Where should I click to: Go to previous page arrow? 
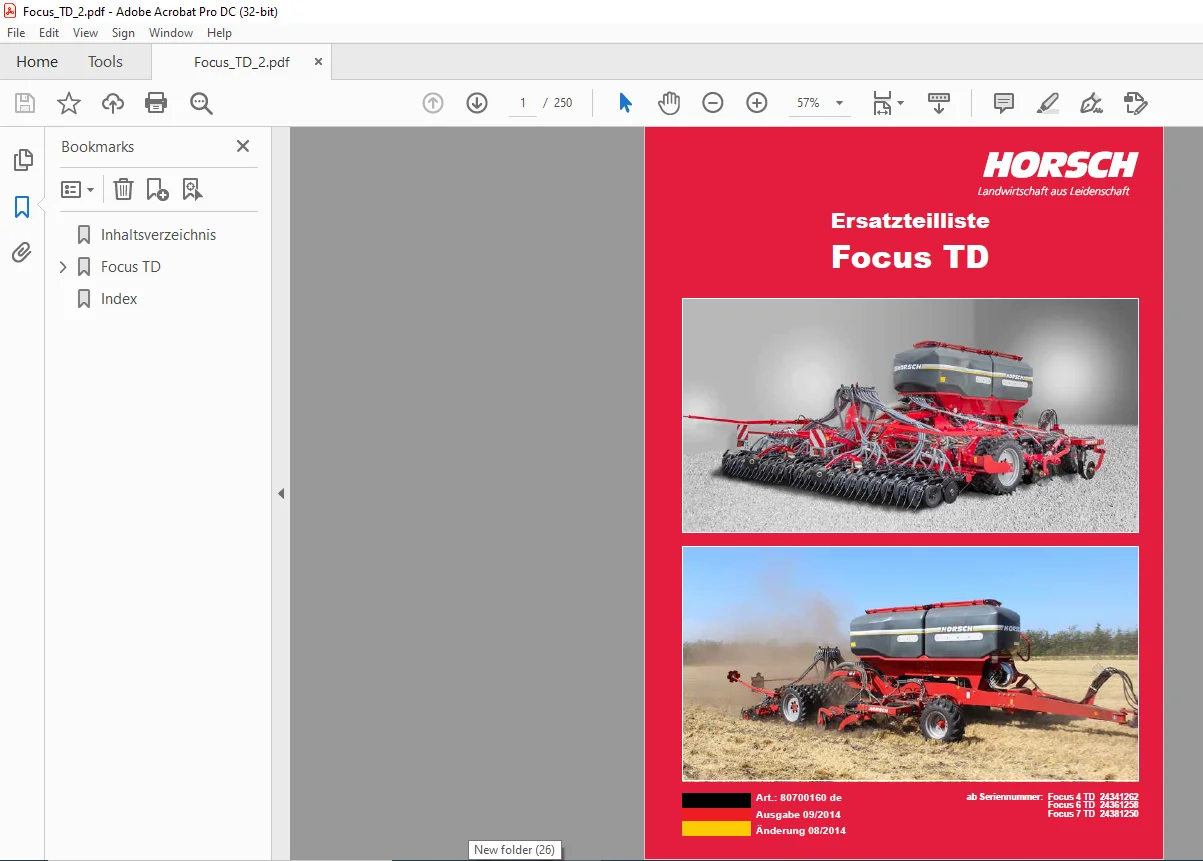point(433,103)
